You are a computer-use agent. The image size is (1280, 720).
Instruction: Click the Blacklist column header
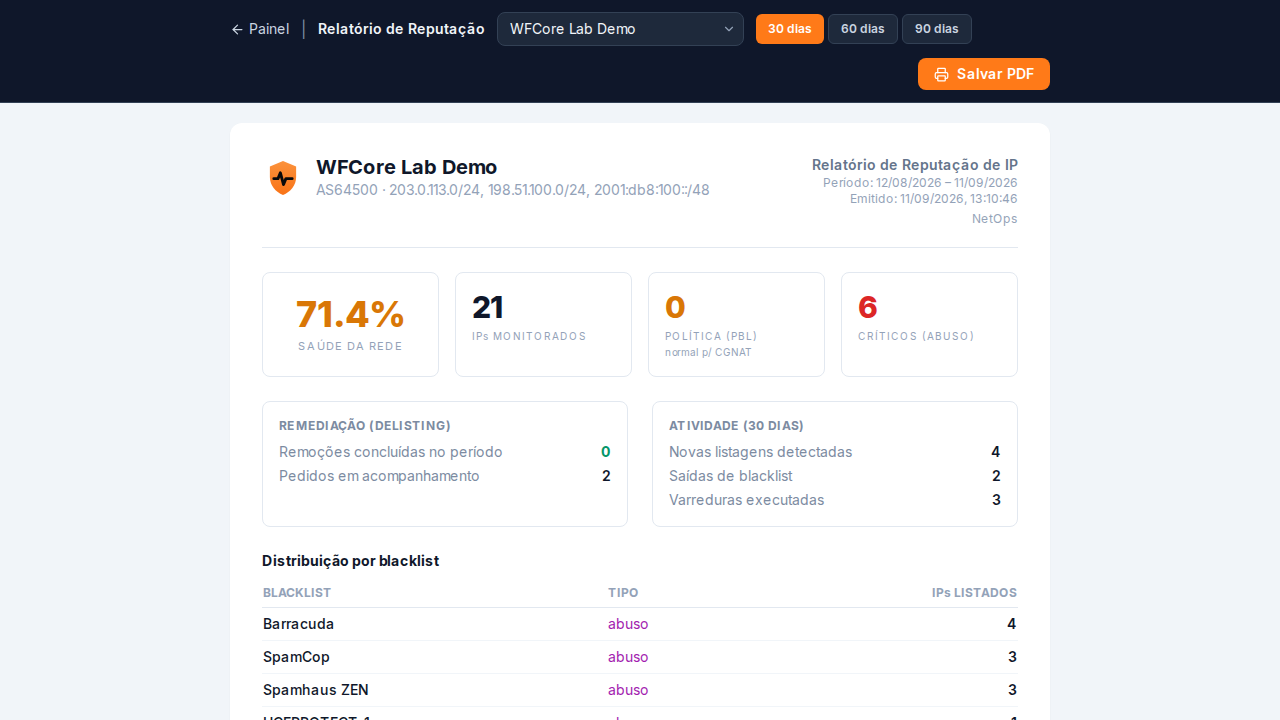(x=297, y=593)
